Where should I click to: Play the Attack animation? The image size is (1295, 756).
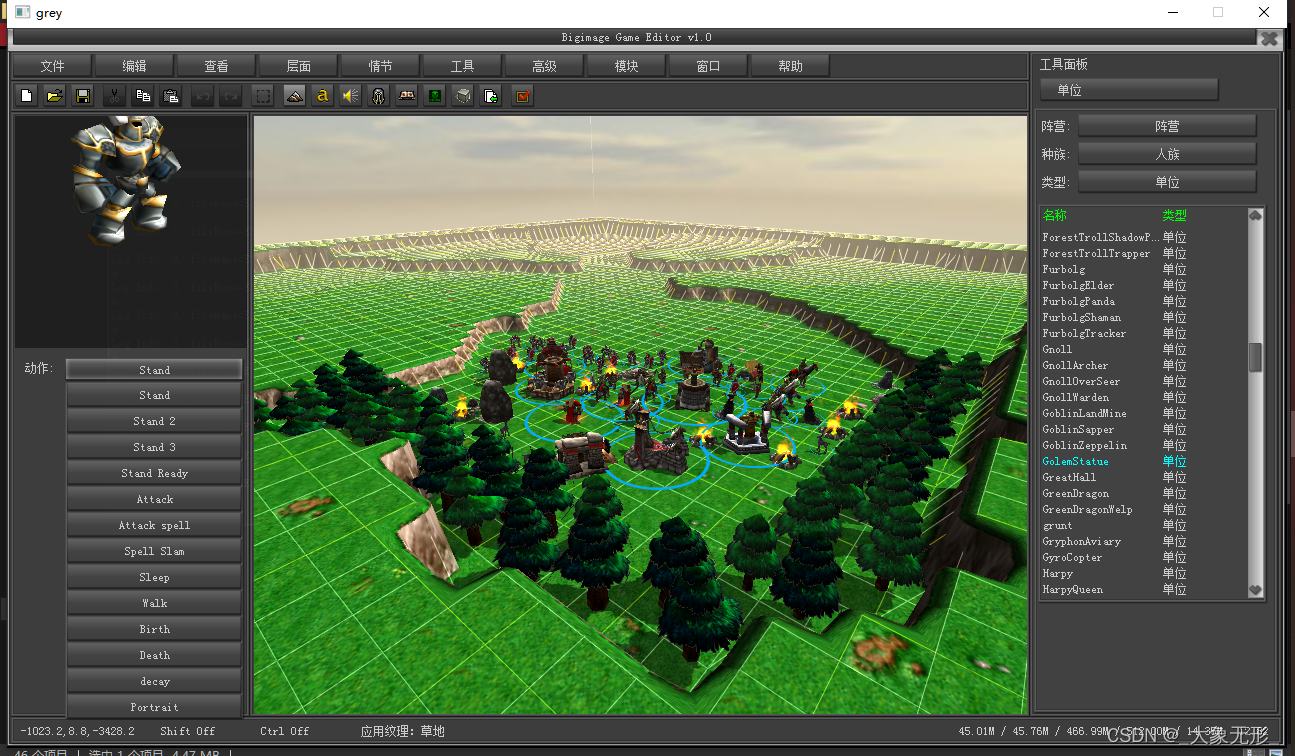click(x=154, y=499)
